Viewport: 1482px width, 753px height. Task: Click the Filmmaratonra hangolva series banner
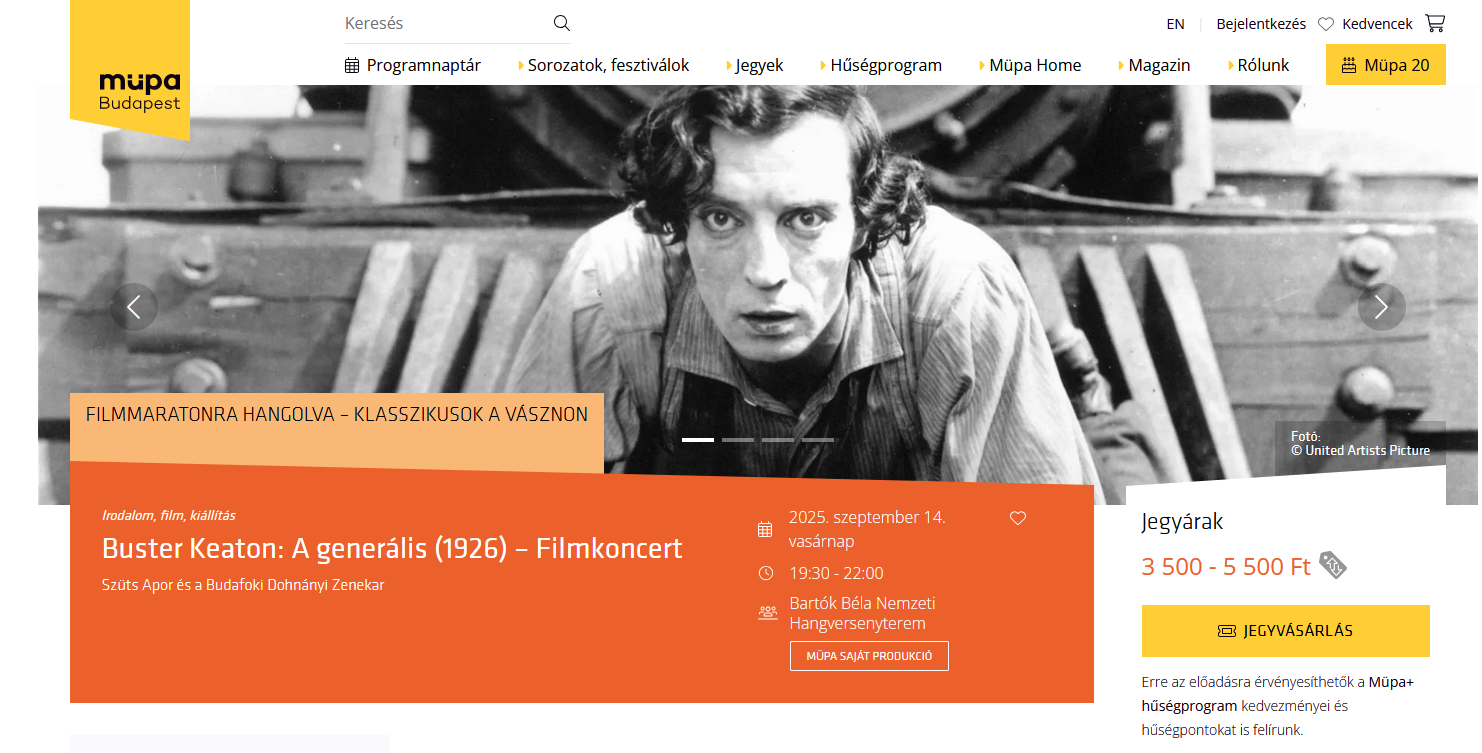tap(337, 414)
